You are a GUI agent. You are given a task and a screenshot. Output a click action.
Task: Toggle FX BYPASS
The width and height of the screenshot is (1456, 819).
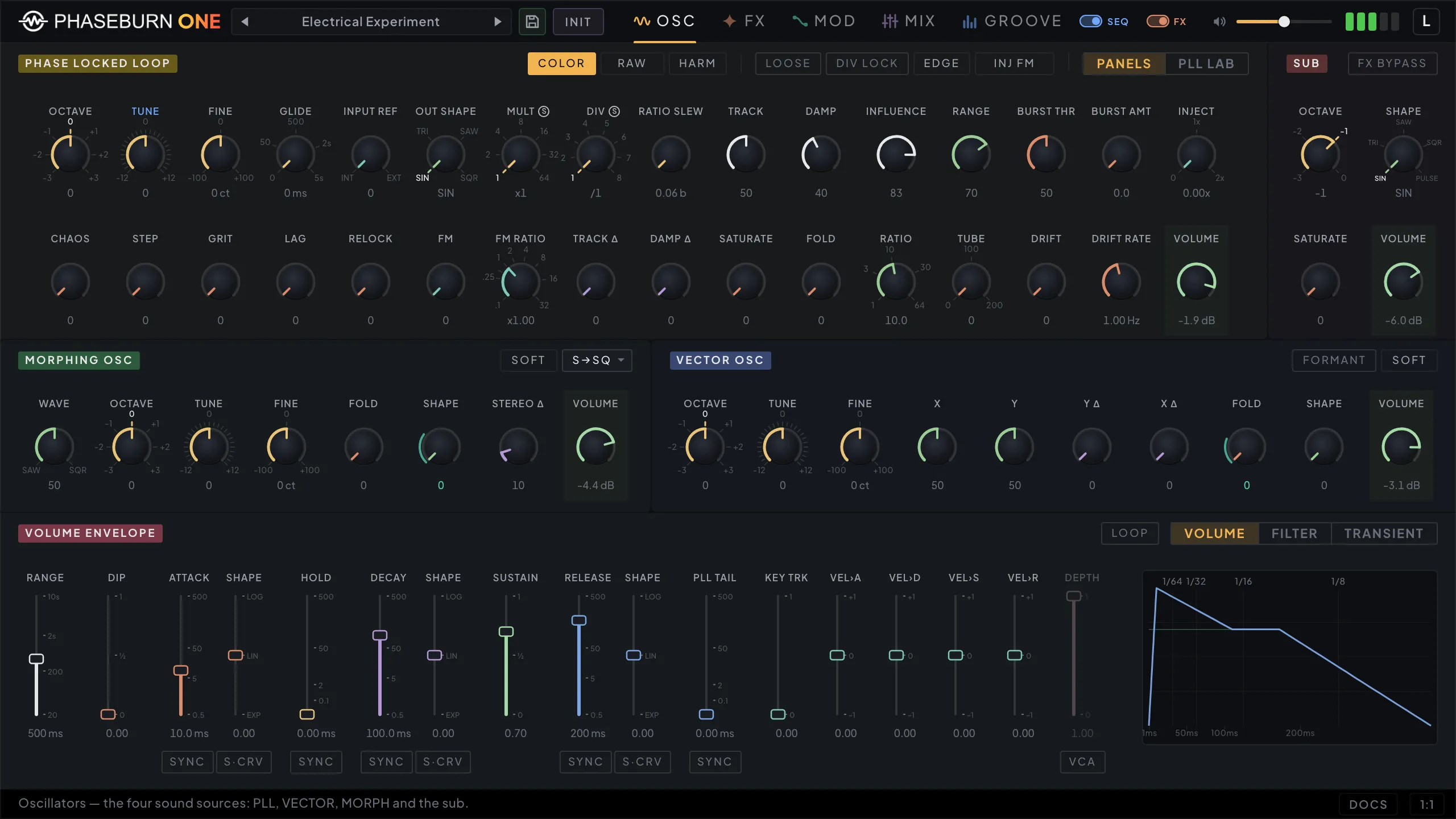pyautogui.click(x=1392, y=63)
